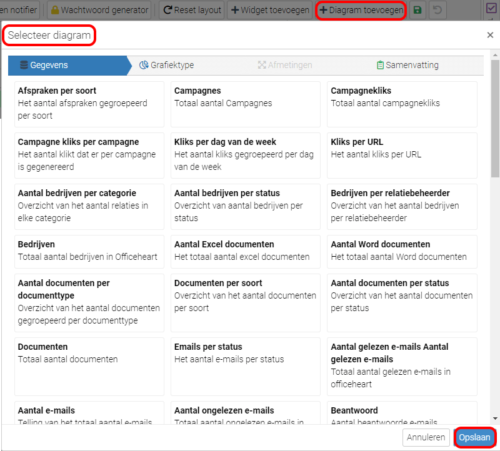
Task: Click the scrollbar up arrow
Action: click(x=495, y=55)
